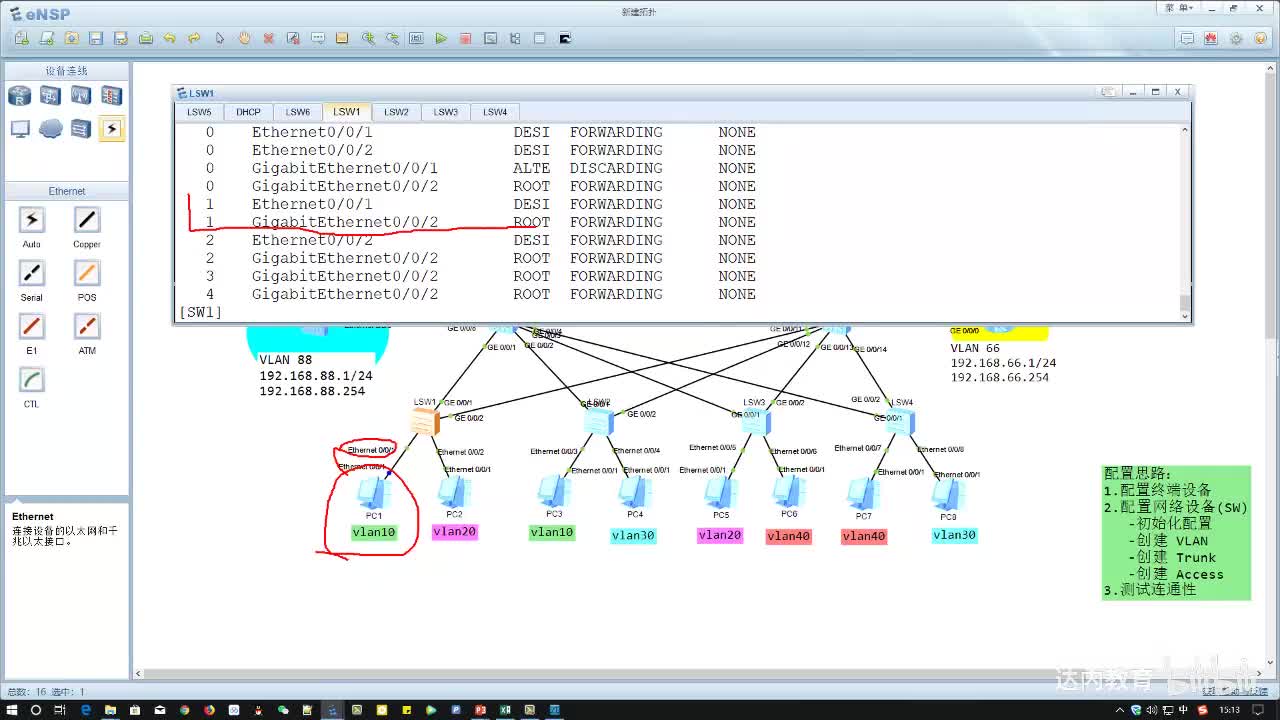Select the PC4 computer in topology
The width and height of the screenshot is (1280, 720).
(634, 493)
